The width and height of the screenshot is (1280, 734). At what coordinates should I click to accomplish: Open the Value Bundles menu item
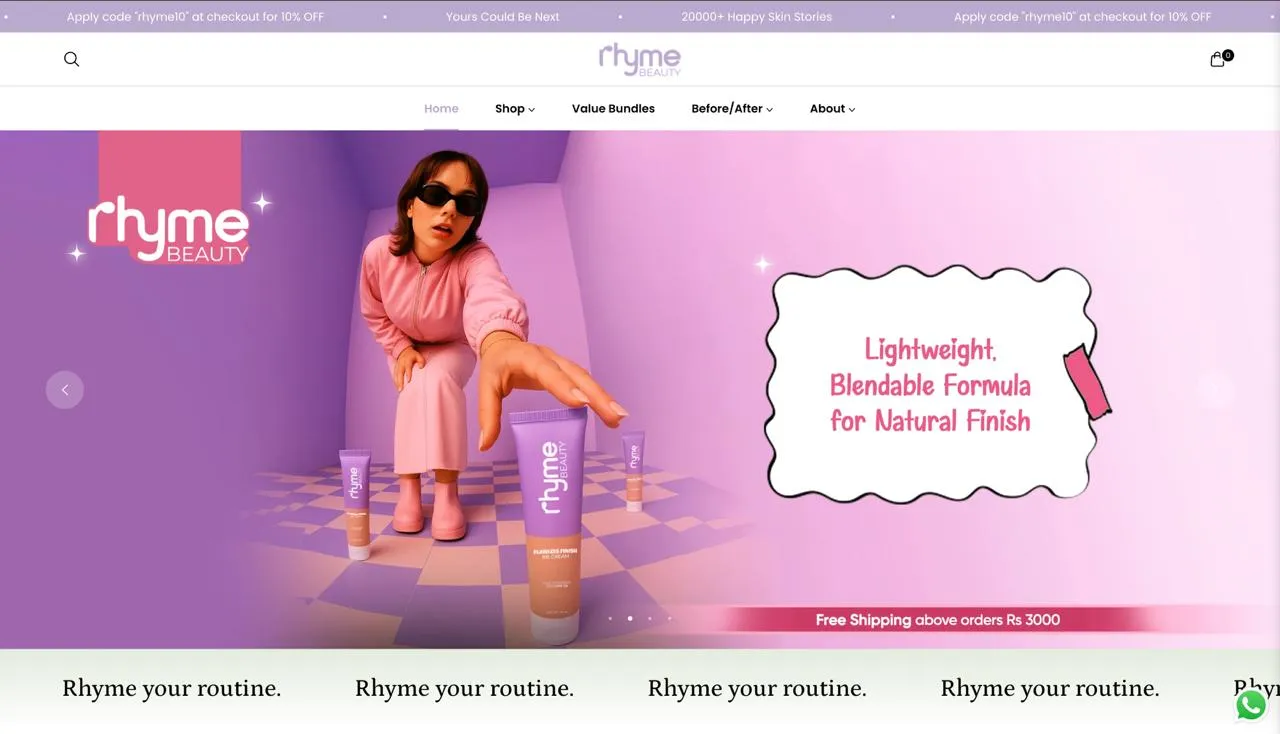pos(613,108)
